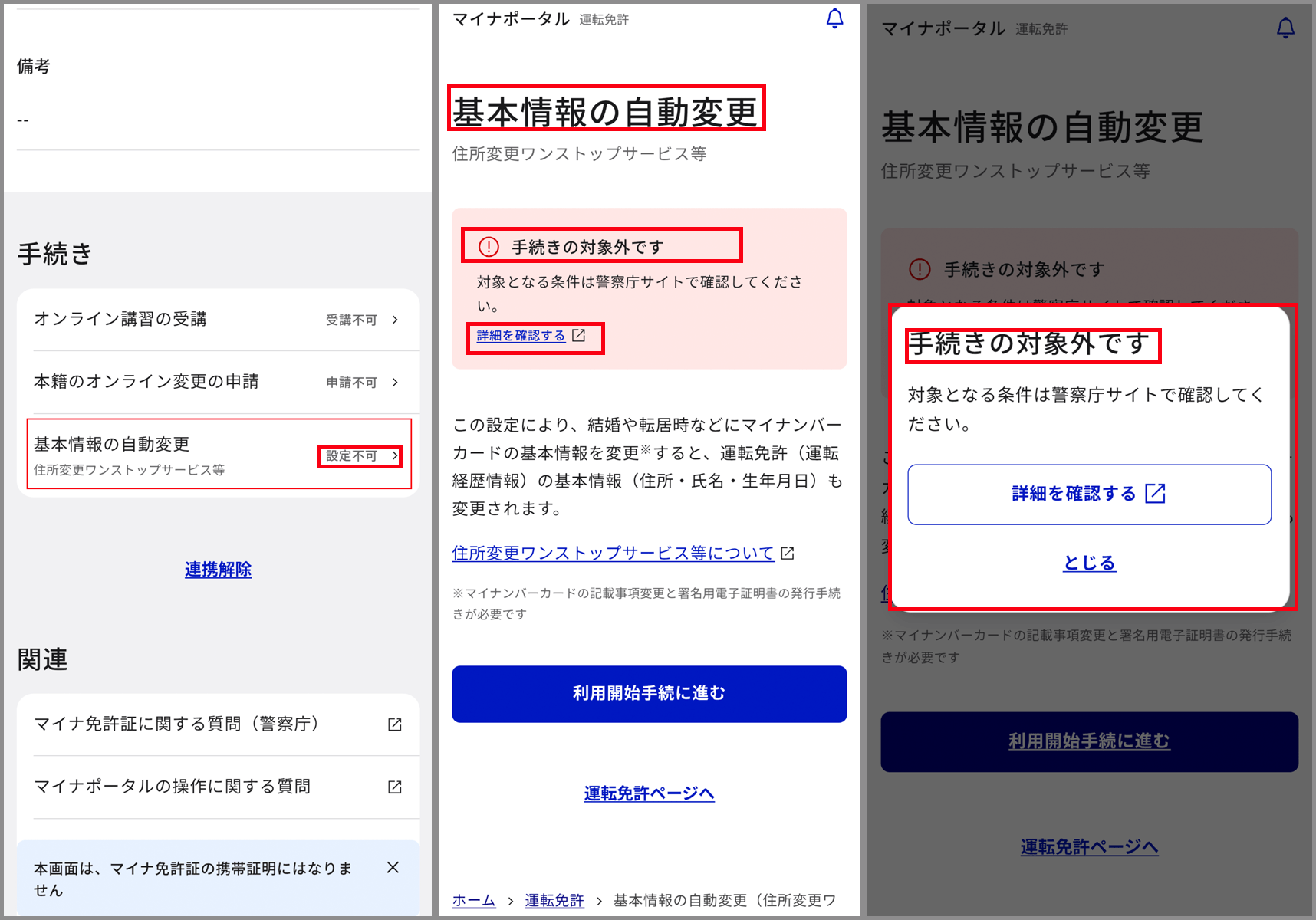Screen dimensions: 1316x920
Task: Select the マイナ免許証に関する質問（警察庁） item
Action: 176,724
